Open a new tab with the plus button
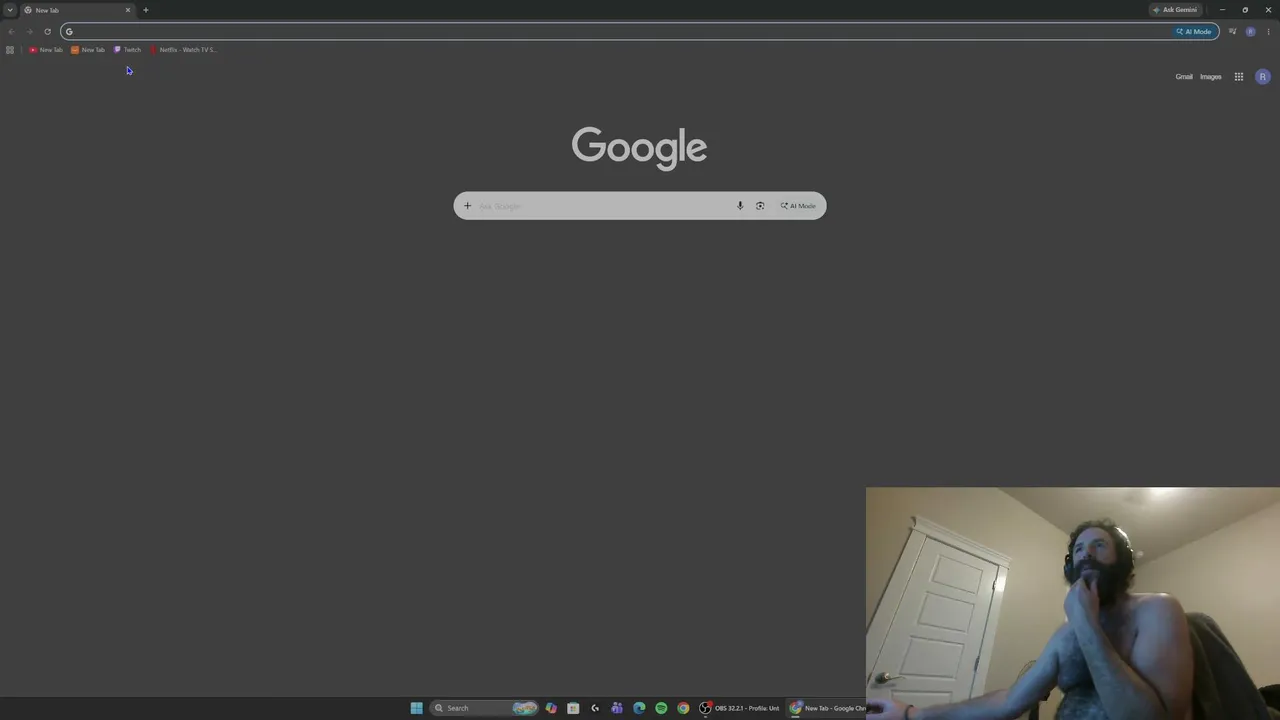The image size is (1280, 720). pos(145,10)
